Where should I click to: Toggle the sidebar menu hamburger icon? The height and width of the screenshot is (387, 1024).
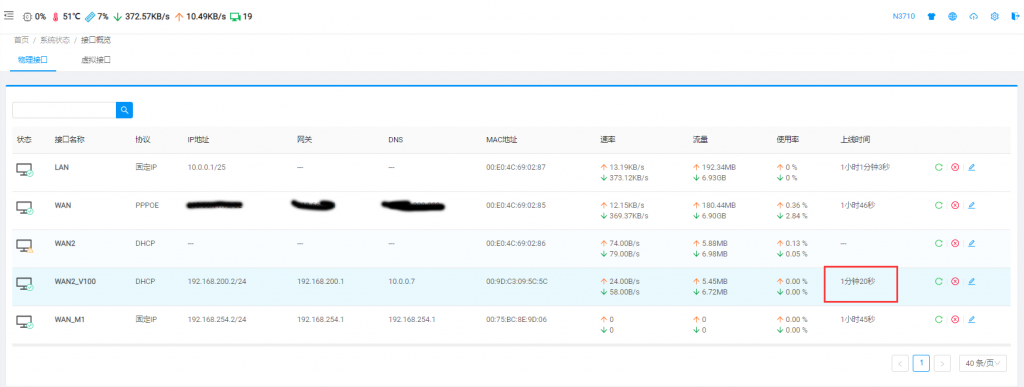click(x=9, y=16)
